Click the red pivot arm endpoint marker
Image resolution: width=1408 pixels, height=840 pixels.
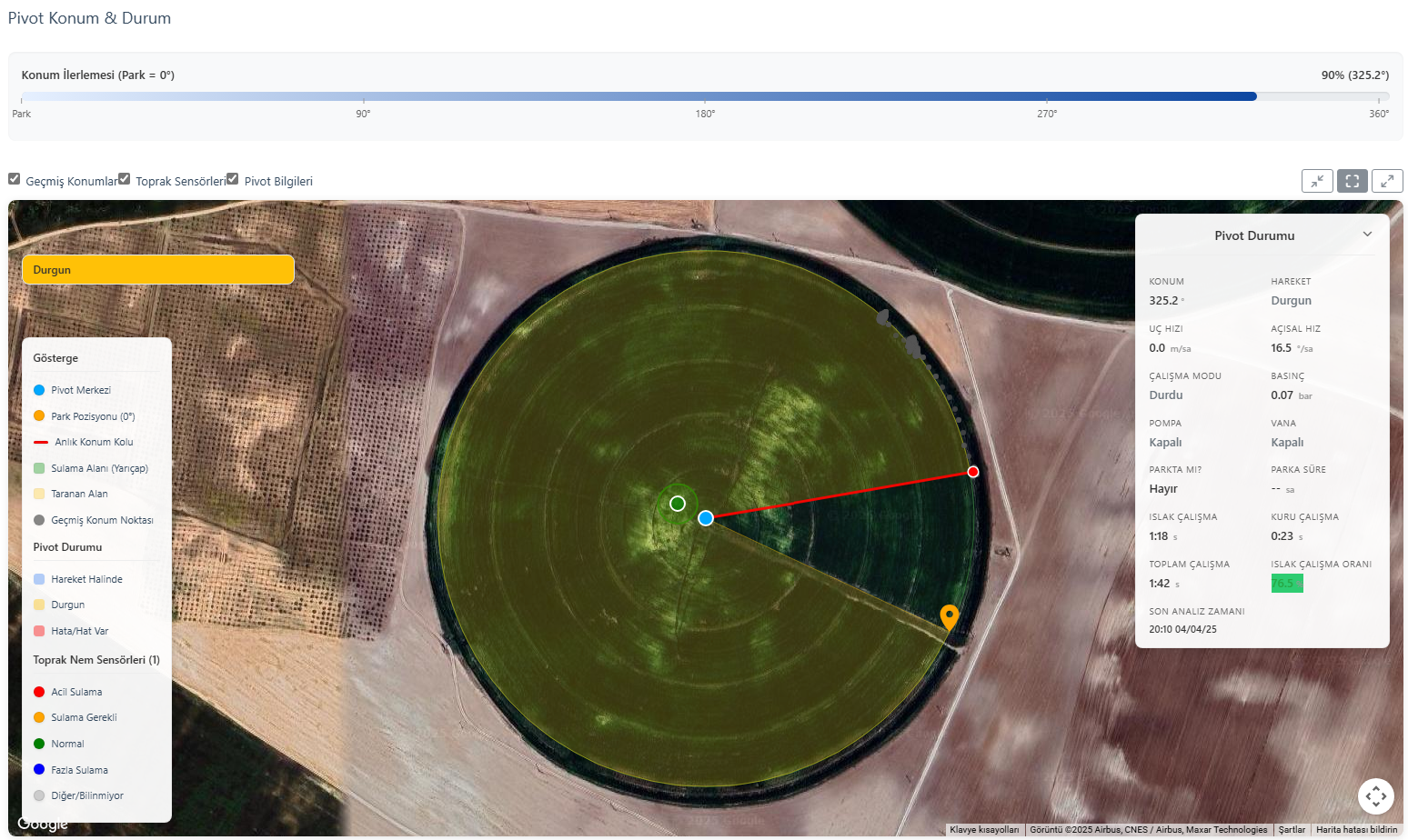click(972, 471)
